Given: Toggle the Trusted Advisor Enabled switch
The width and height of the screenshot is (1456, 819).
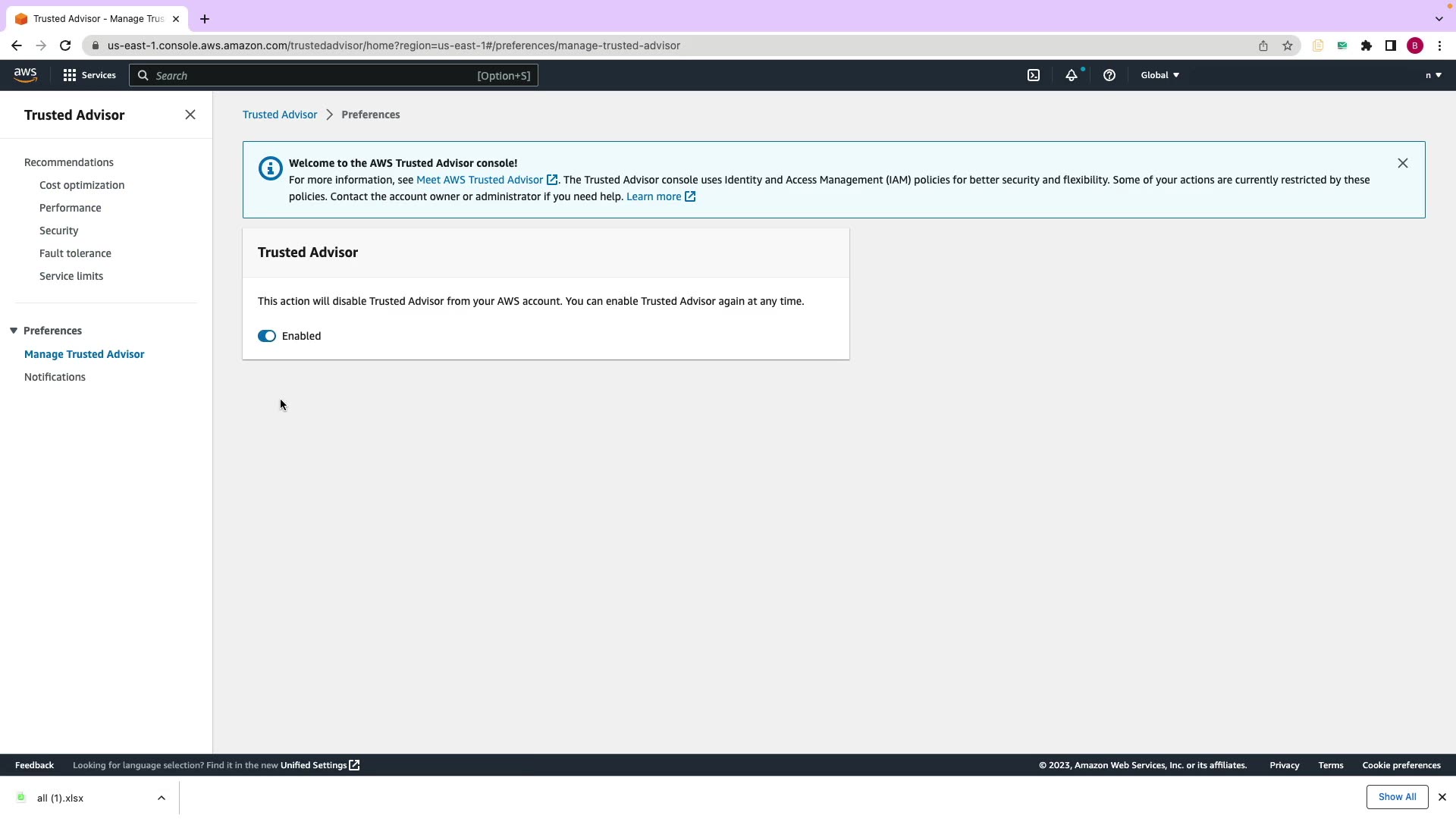Looking at the screenshot, I should [267, 336].
